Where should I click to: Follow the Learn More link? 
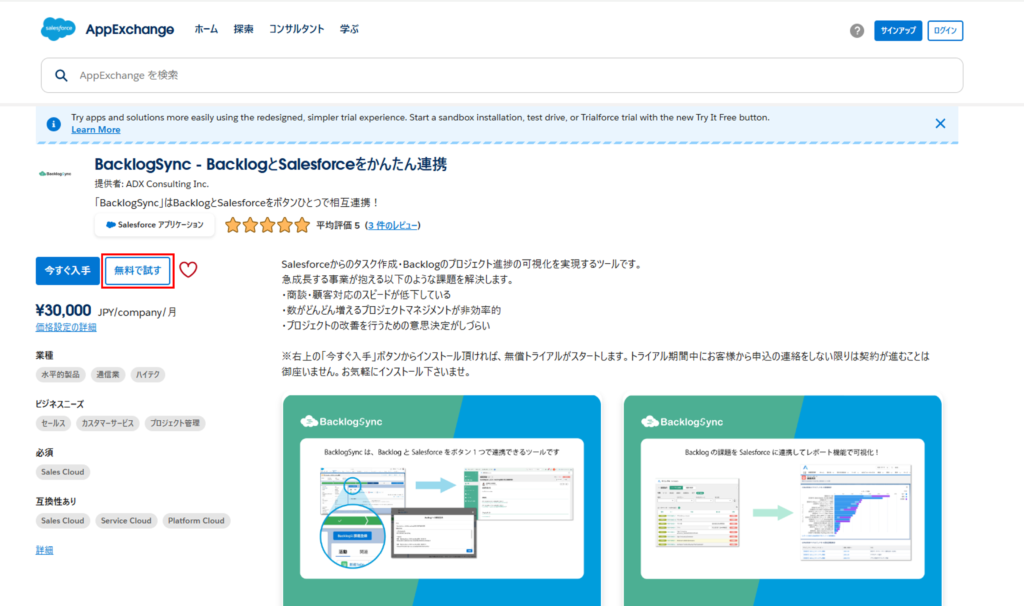pyautogui.click(x=96, y=129)
